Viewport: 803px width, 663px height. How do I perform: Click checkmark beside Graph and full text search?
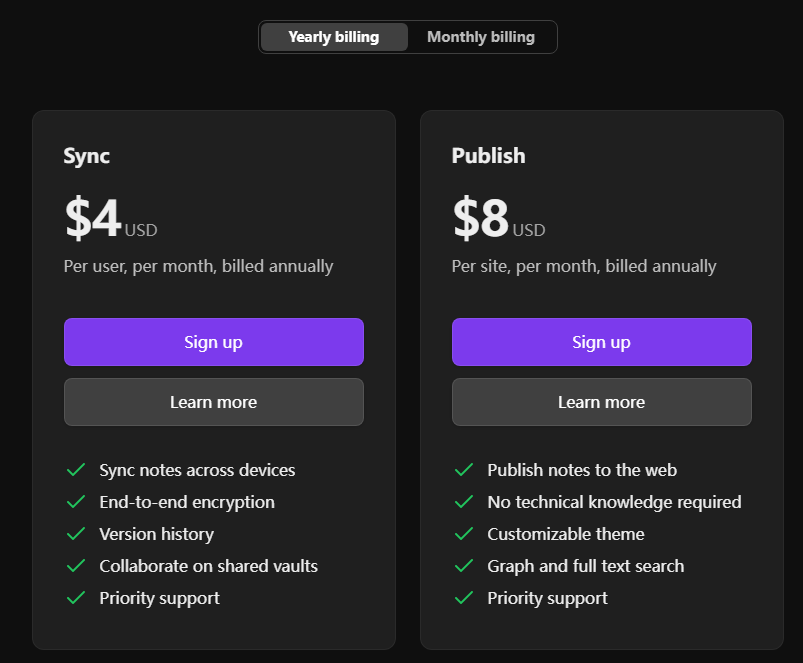[464, 566]
